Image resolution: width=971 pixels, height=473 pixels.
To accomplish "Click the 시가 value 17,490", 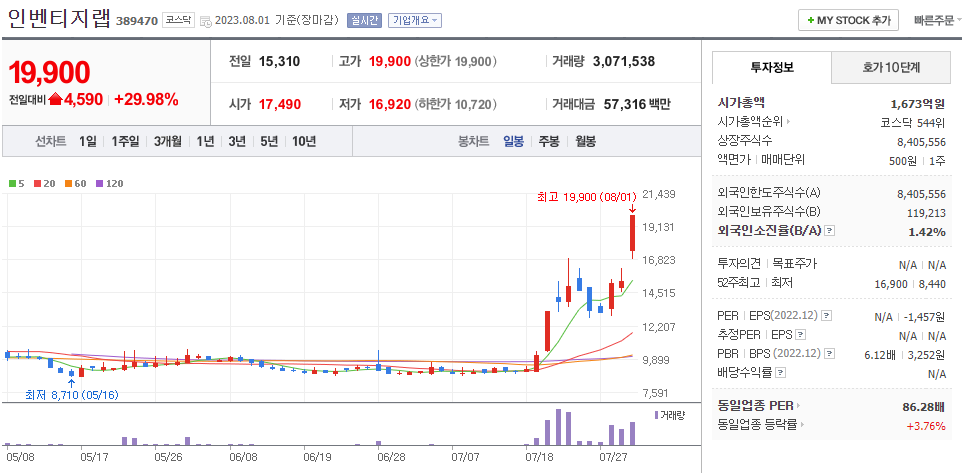I will pos(280,104).
